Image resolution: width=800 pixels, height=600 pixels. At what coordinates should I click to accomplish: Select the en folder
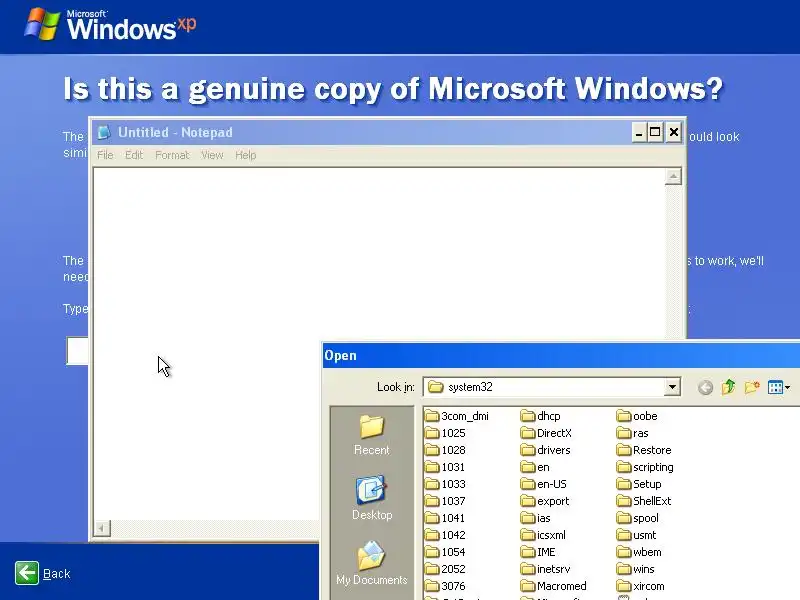(535, 467)
